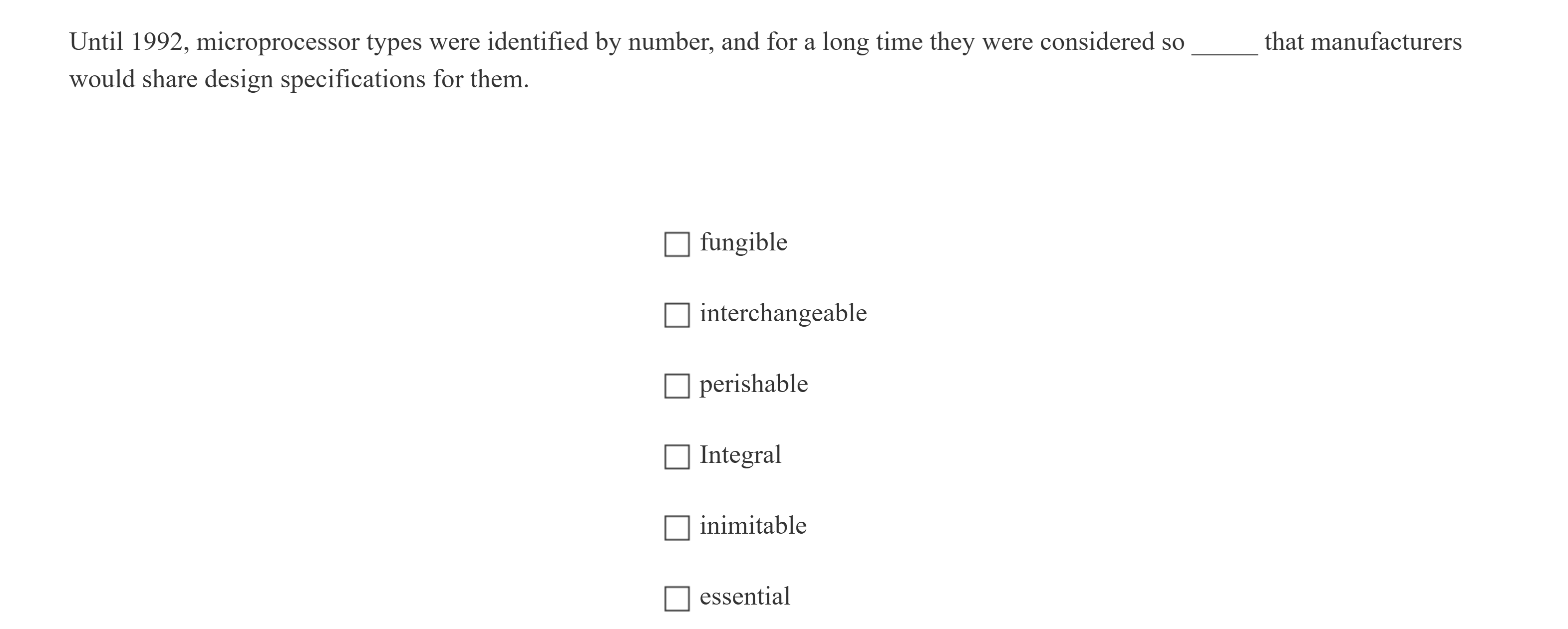Select the perishable answer label
The image size is (1568, 629).
click(x=754, y=384)
